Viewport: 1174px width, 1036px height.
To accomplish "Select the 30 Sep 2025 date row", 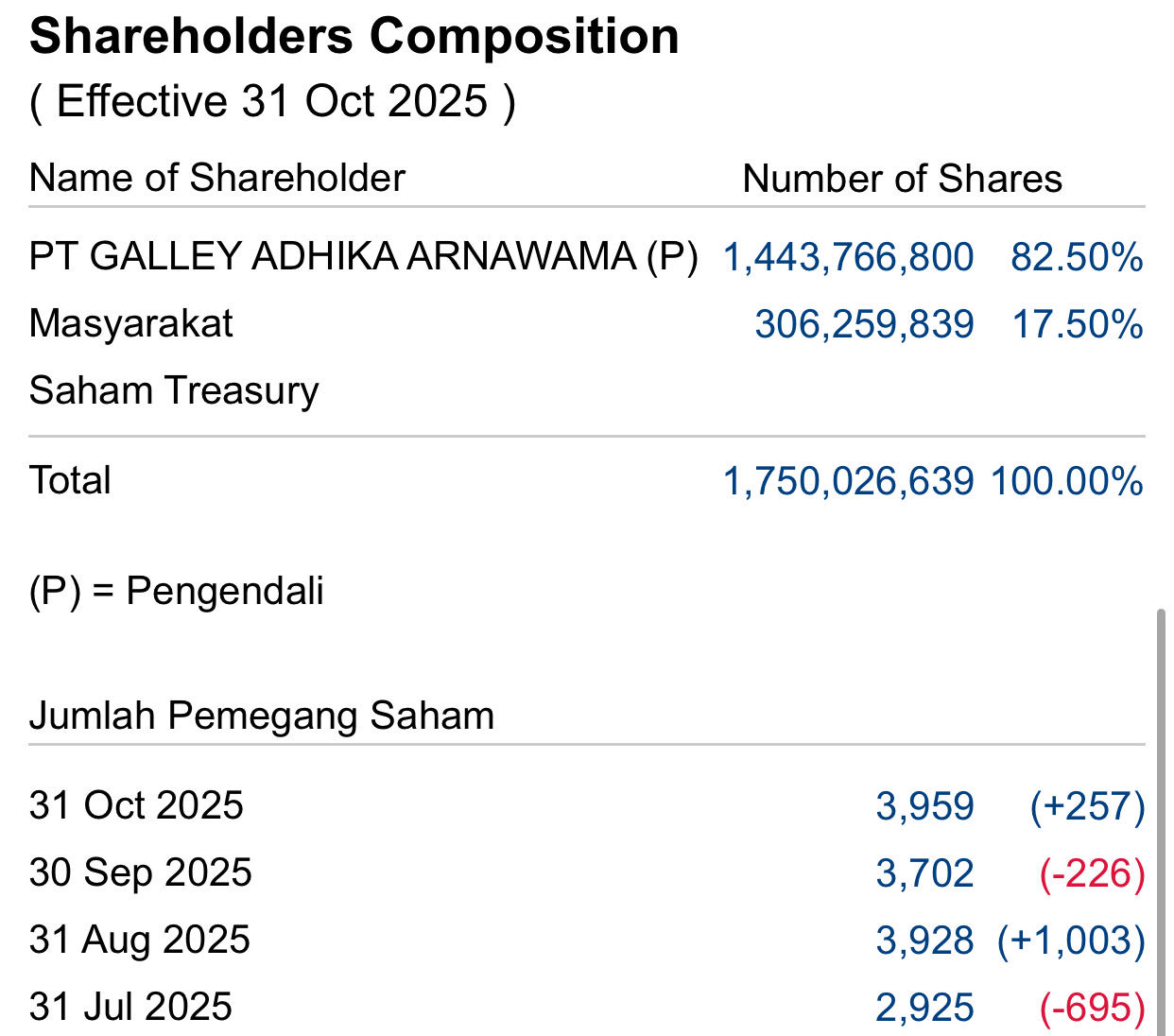I will (140, 872).
